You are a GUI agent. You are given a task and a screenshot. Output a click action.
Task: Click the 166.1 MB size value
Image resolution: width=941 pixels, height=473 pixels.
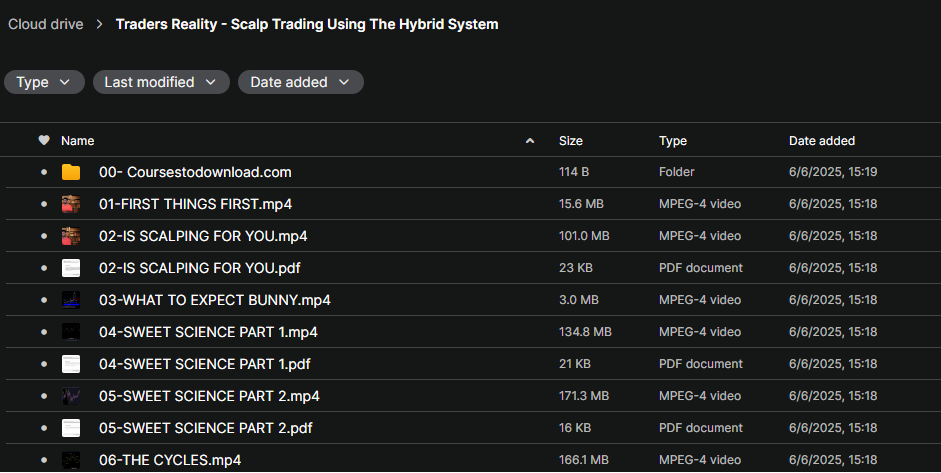pyautogui.click(x=583, y=460)
